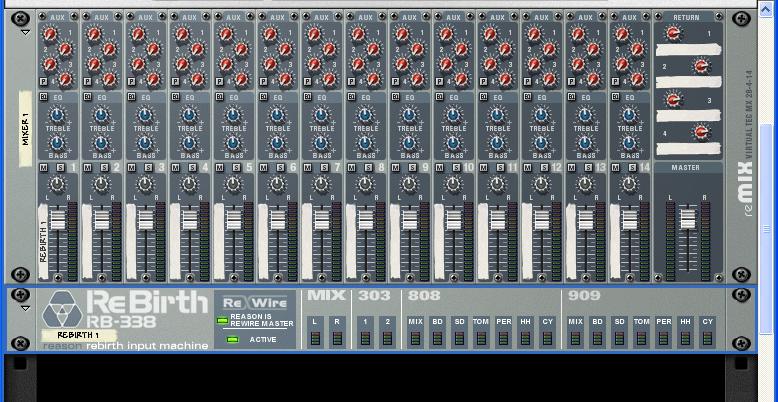
Task: Click the Treble knob on channel 4
Action: (189, 116)
